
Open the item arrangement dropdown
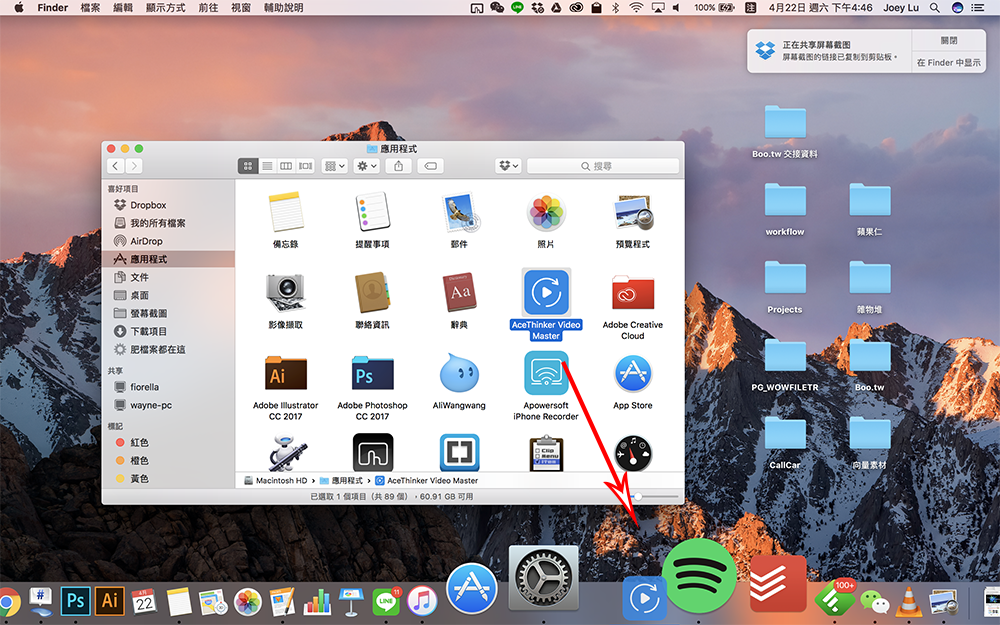(x=335, y=166)
